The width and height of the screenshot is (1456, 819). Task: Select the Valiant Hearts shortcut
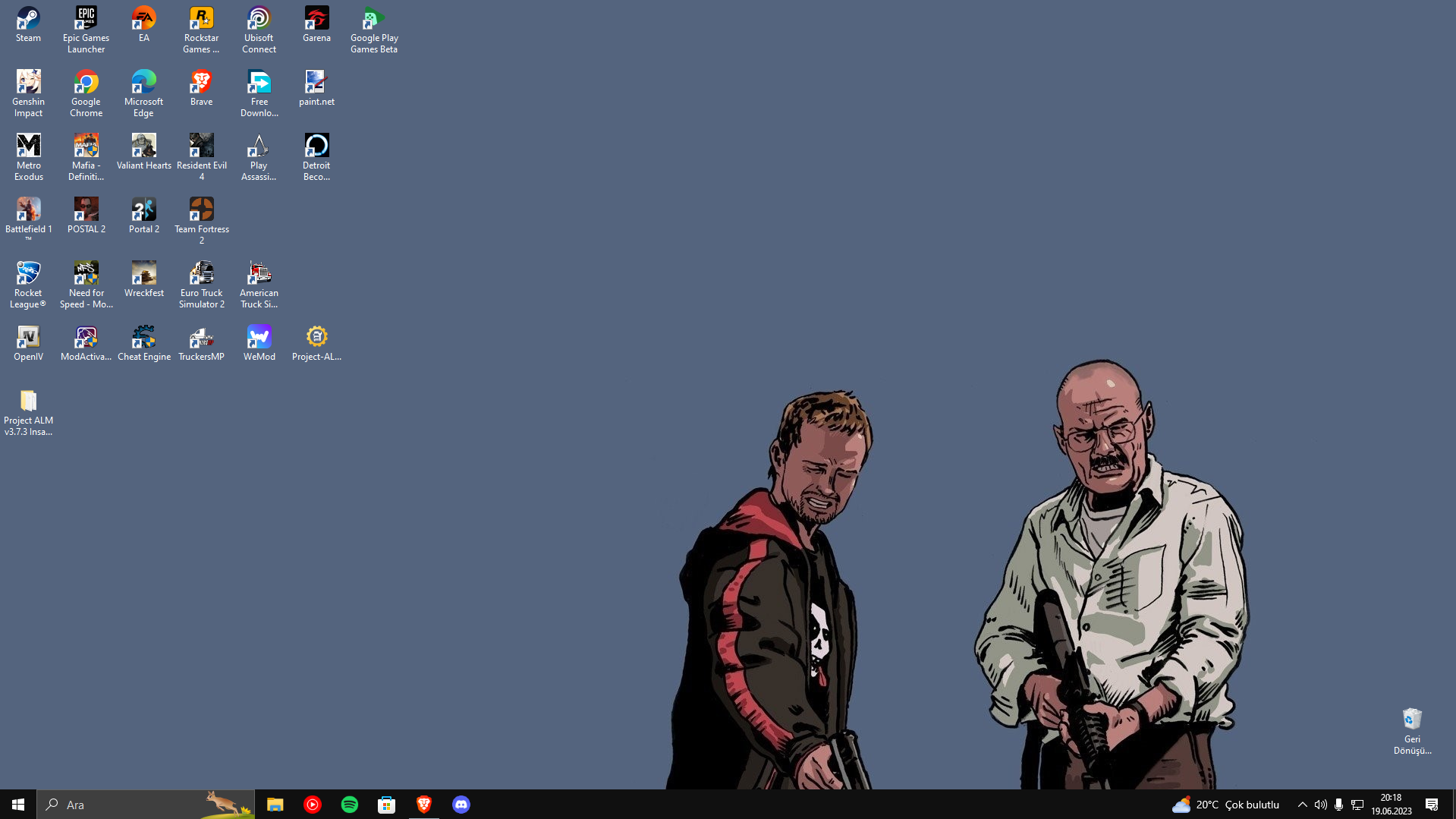pyautogui.click(x=143, y=152)
